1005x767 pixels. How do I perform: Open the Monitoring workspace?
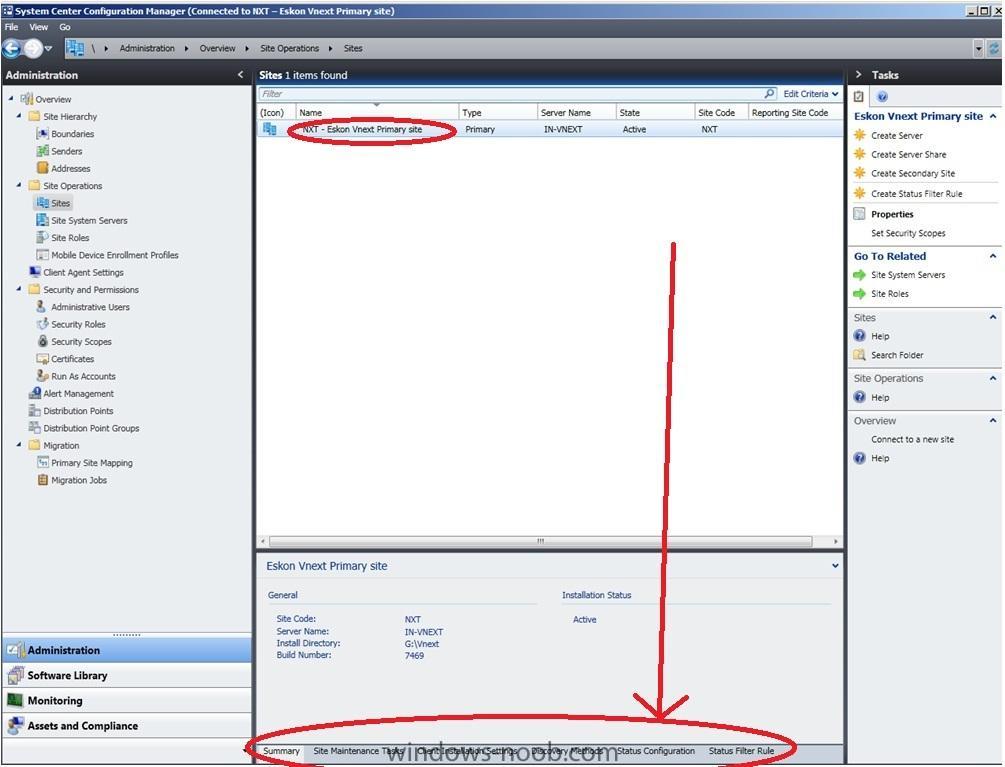coord(127,700)
